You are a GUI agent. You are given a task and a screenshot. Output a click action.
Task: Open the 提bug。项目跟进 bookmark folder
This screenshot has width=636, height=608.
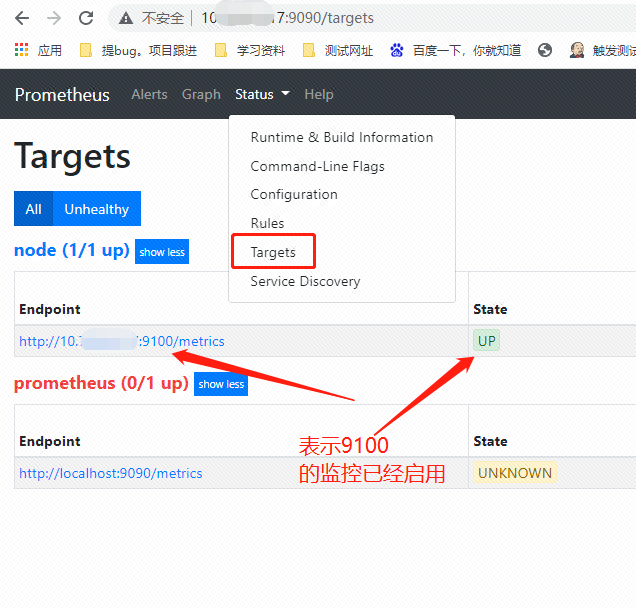click(x=138, y=51)
